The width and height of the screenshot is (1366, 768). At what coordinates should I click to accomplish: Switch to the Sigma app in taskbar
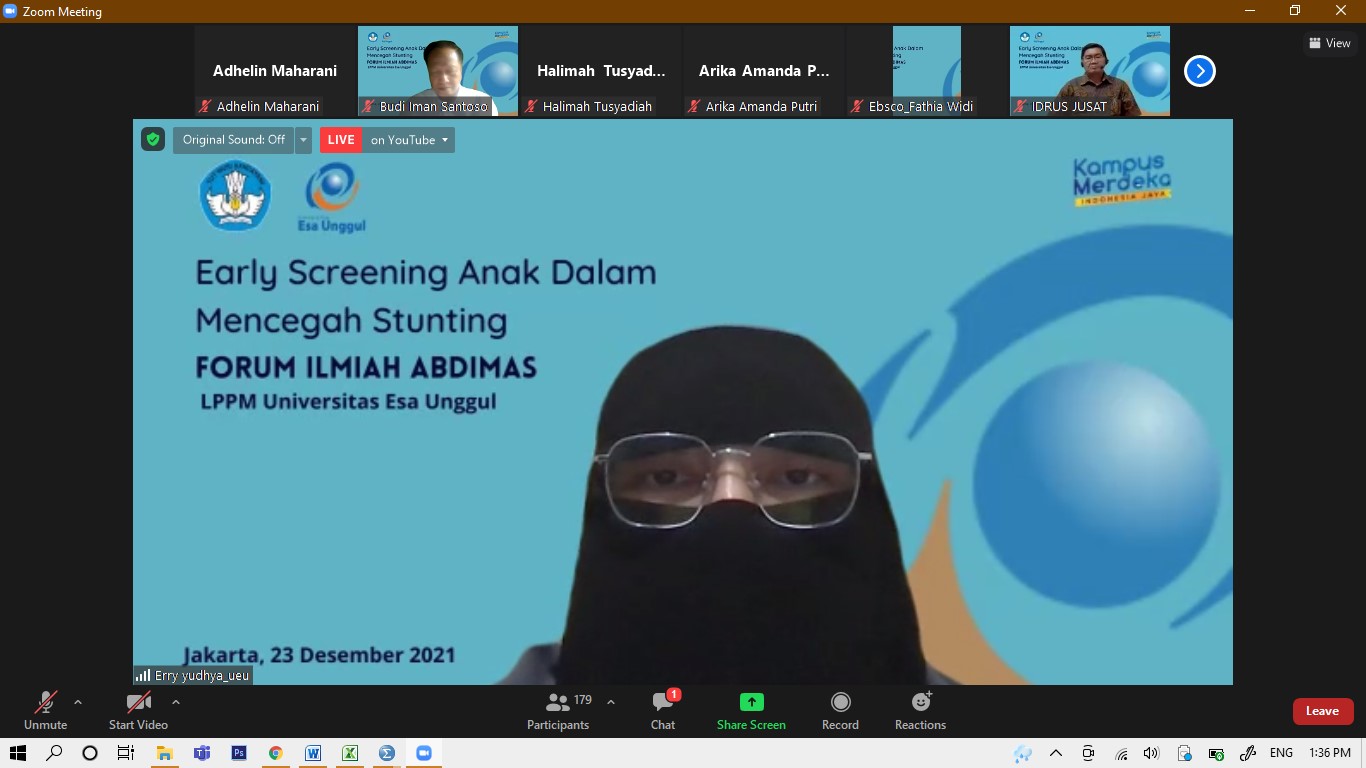coord(387,753)
